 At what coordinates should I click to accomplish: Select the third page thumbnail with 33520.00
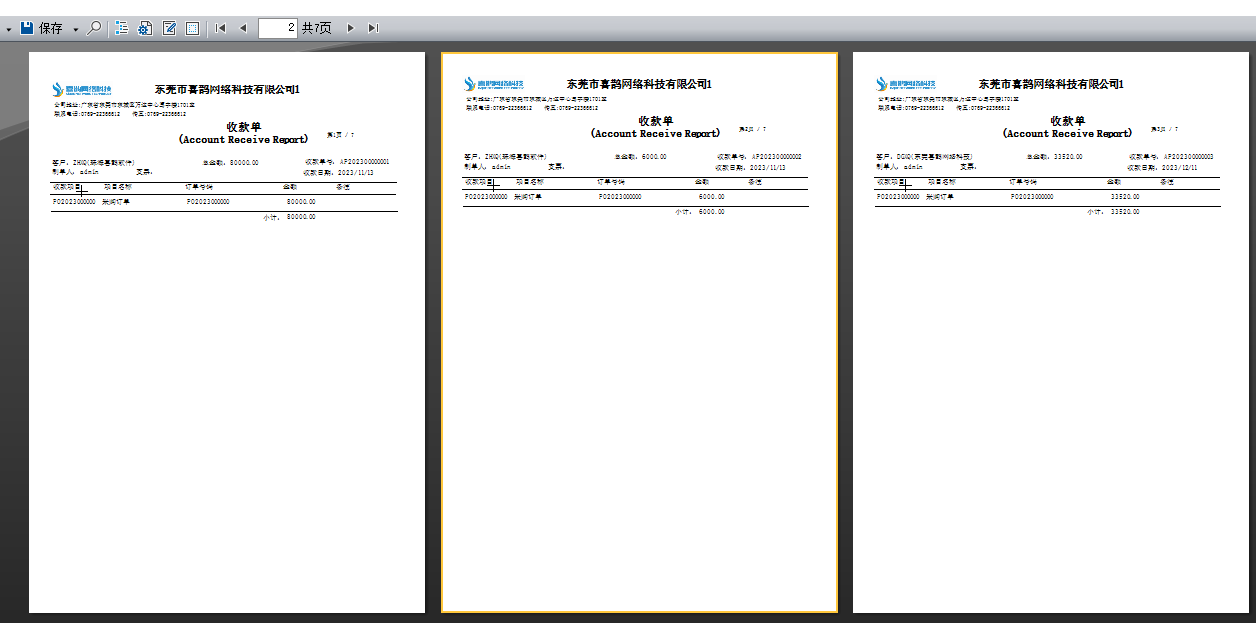click(x=1051, y=333)
